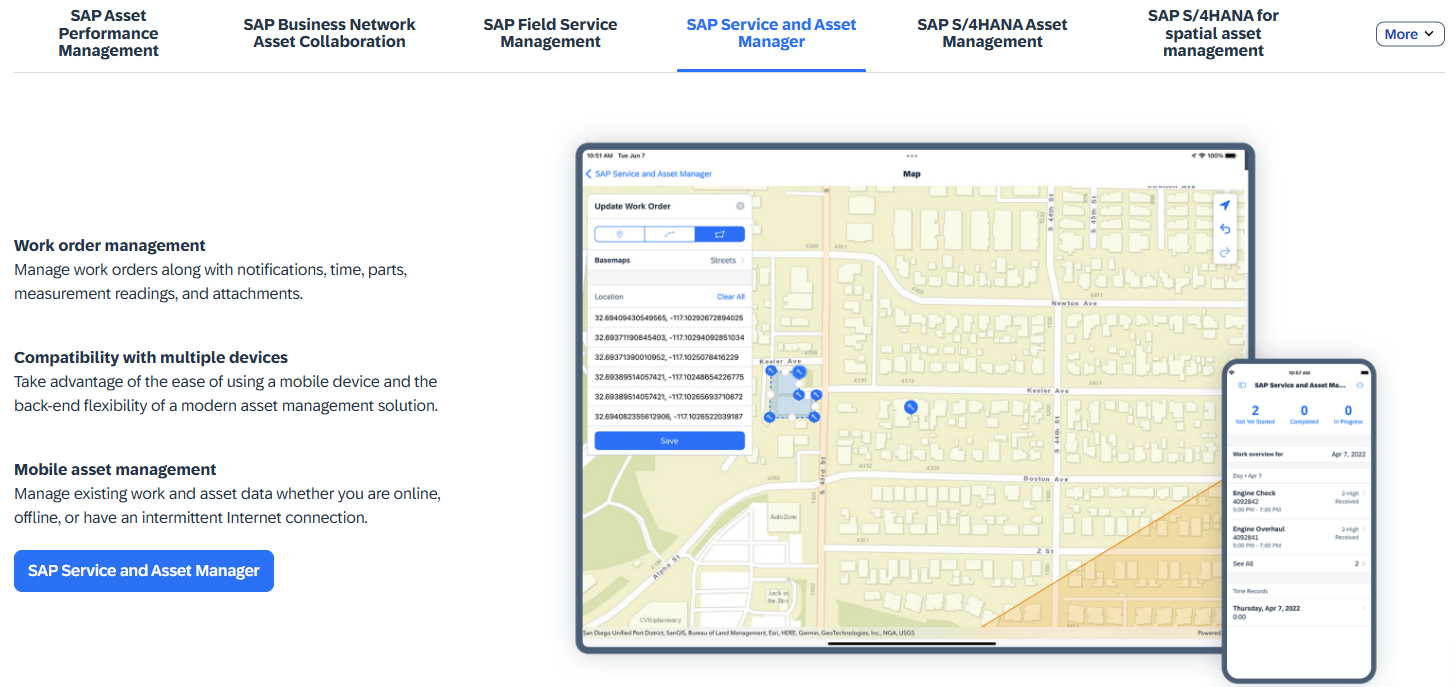The image size is (1456, 687).
Task: Open the More tabs dropdown
Action: point(1410,34)
